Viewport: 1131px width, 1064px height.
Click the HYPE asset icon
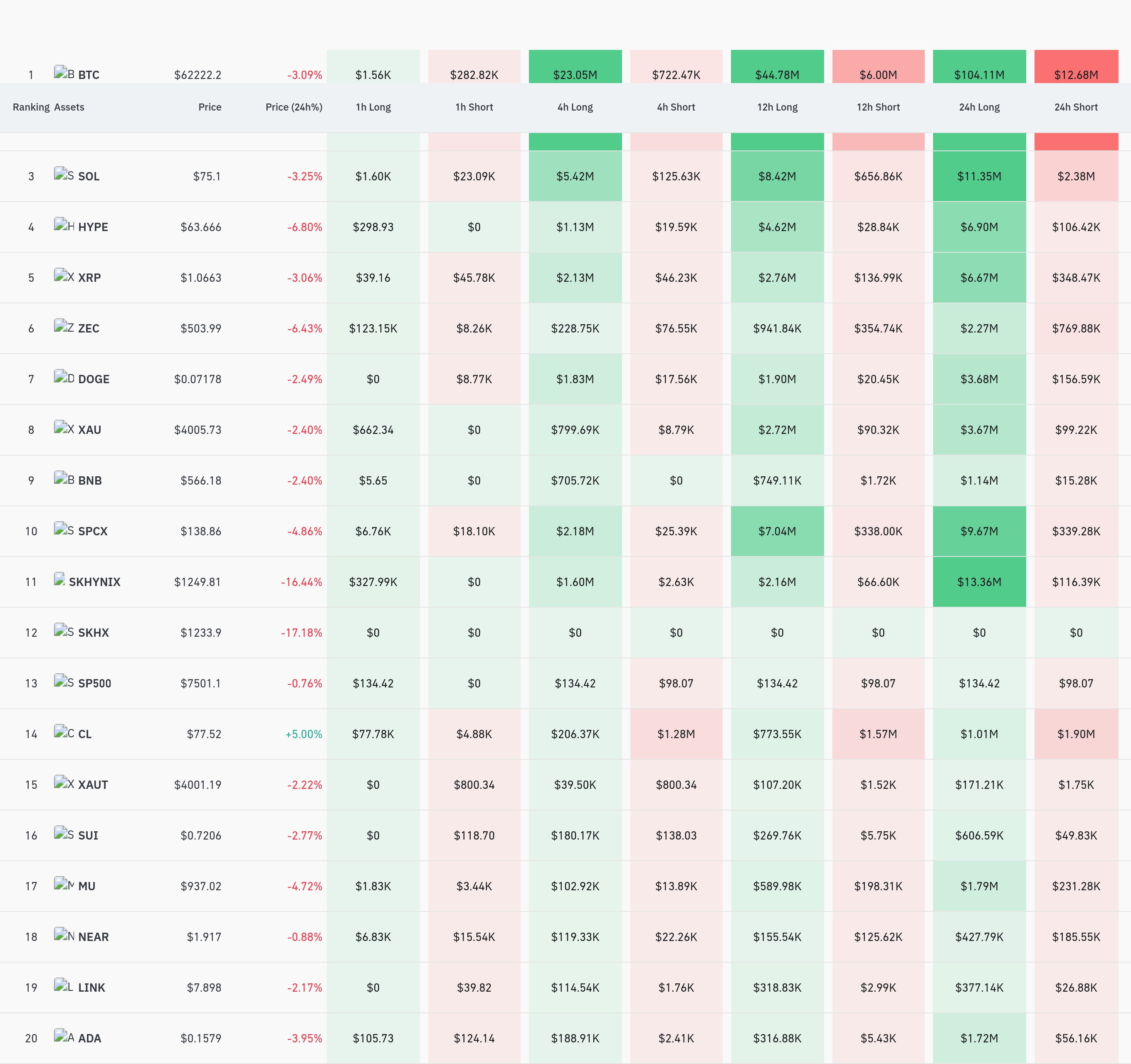coord(64,224)
